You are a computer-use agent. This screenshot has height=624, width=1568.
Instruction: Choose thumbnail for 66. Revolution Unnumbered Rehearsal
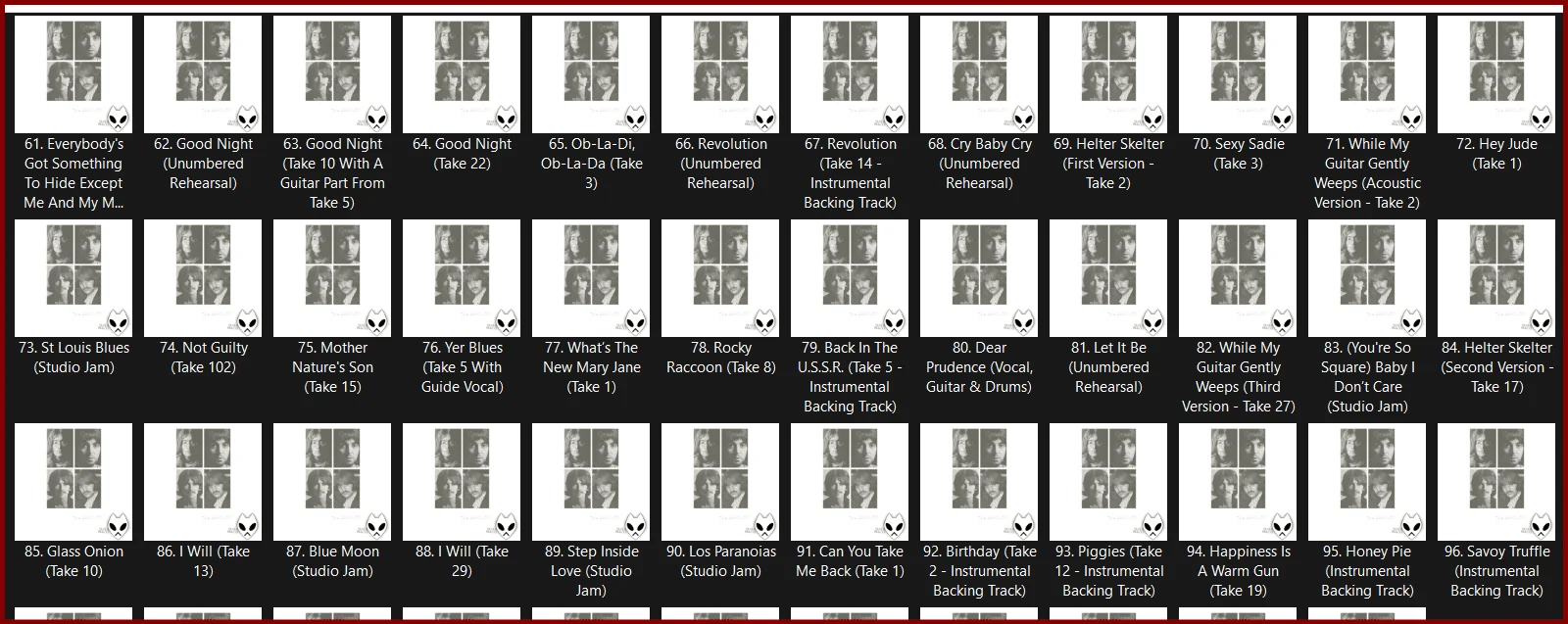coord(720,74)
